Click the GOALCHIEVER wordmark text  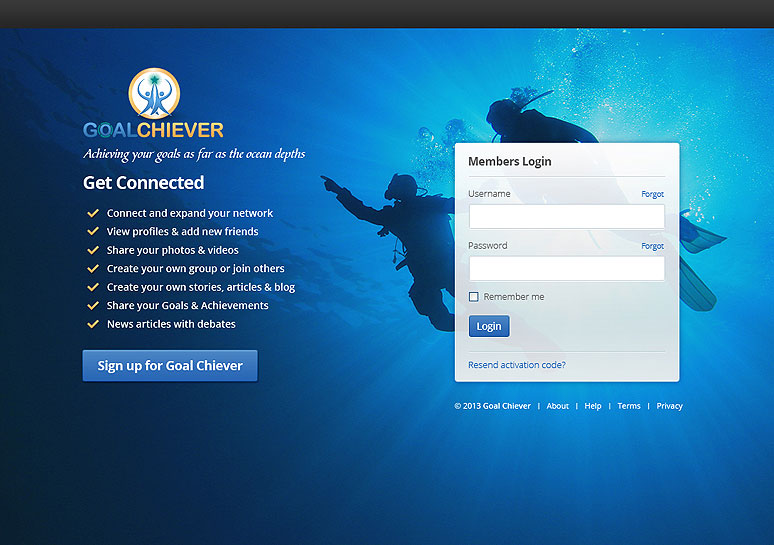(x=154, y=130)
